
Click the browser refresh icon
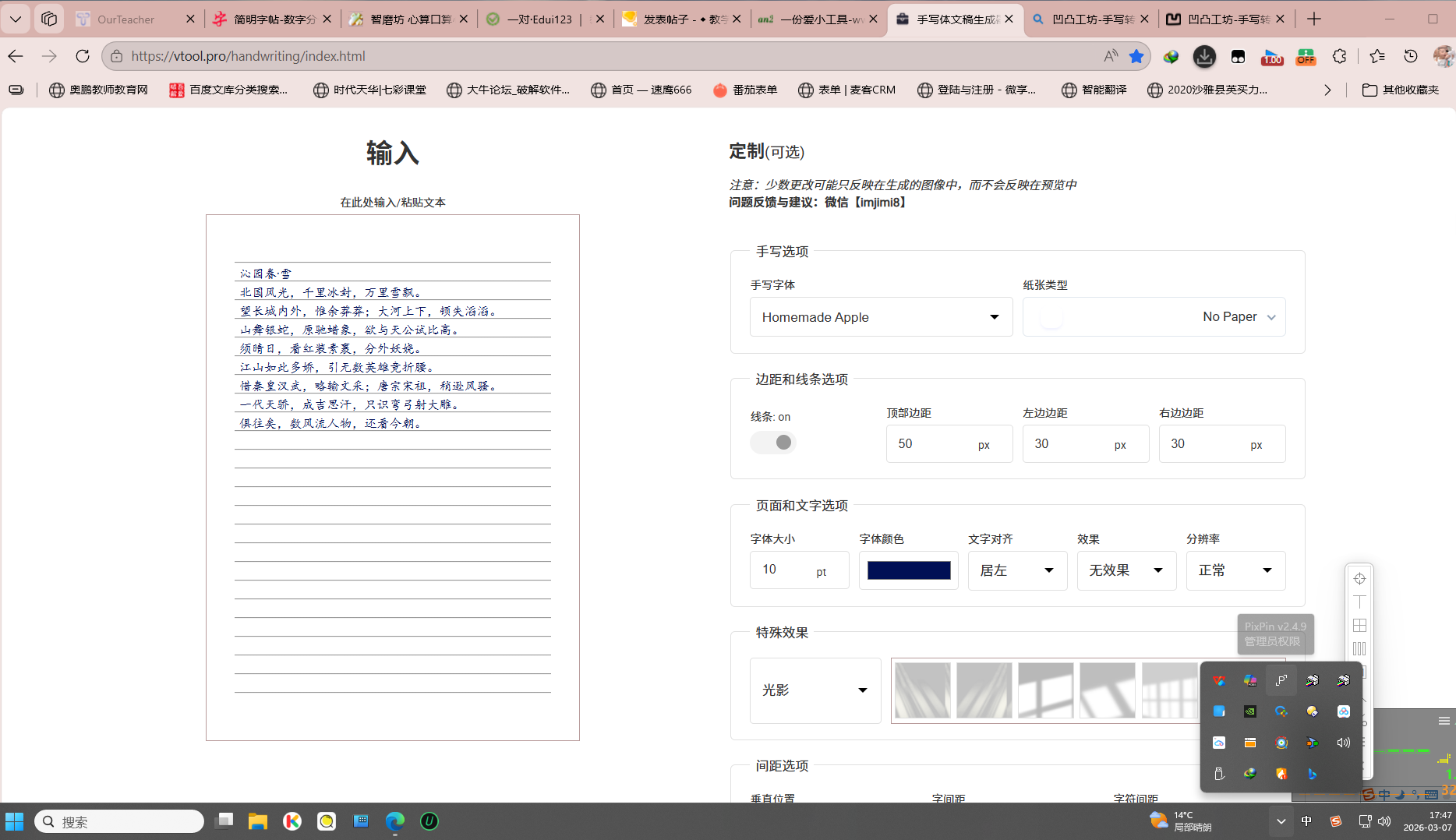pyautogui.click(x=83, y=56)
